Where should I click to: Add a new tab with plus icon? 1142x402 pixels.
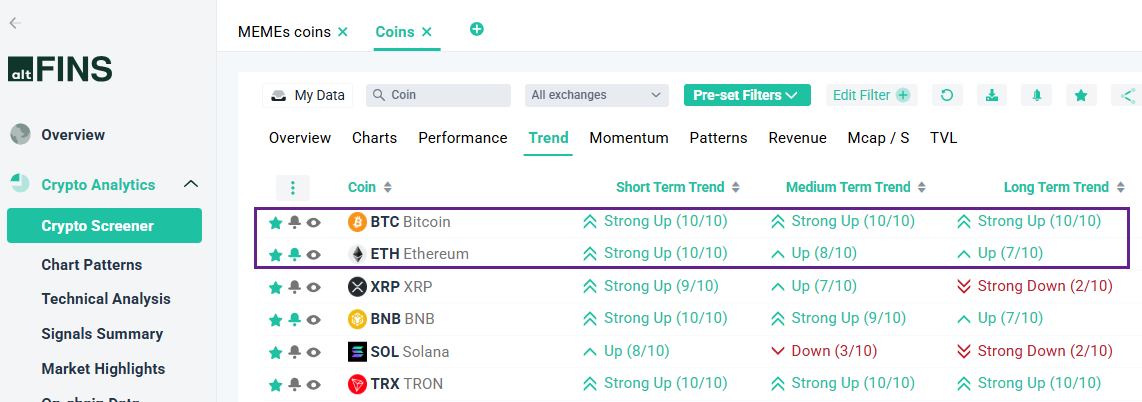coord(477,30)
